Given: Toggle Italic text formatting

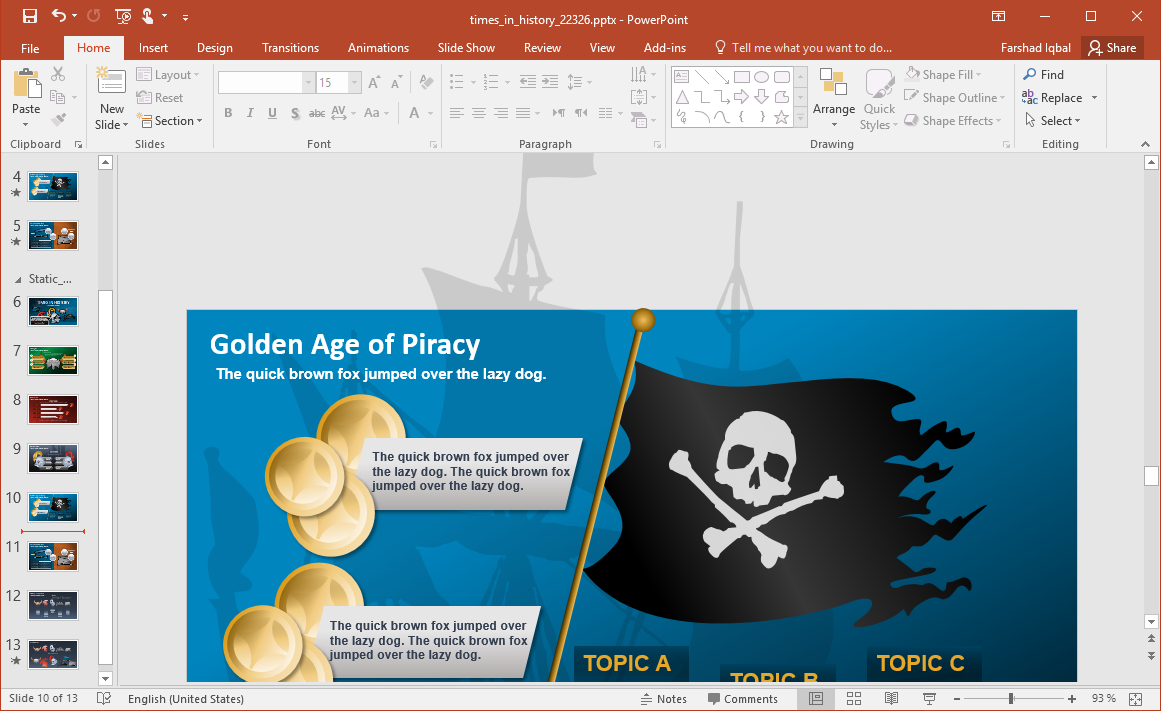Looking at the screenshot, I should (250, 113).
